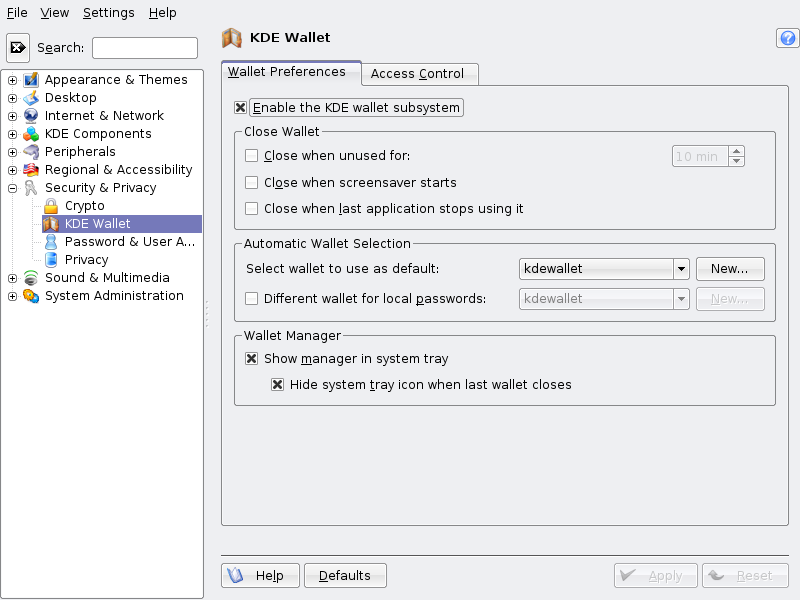Click New button beside default wallet

730,269
